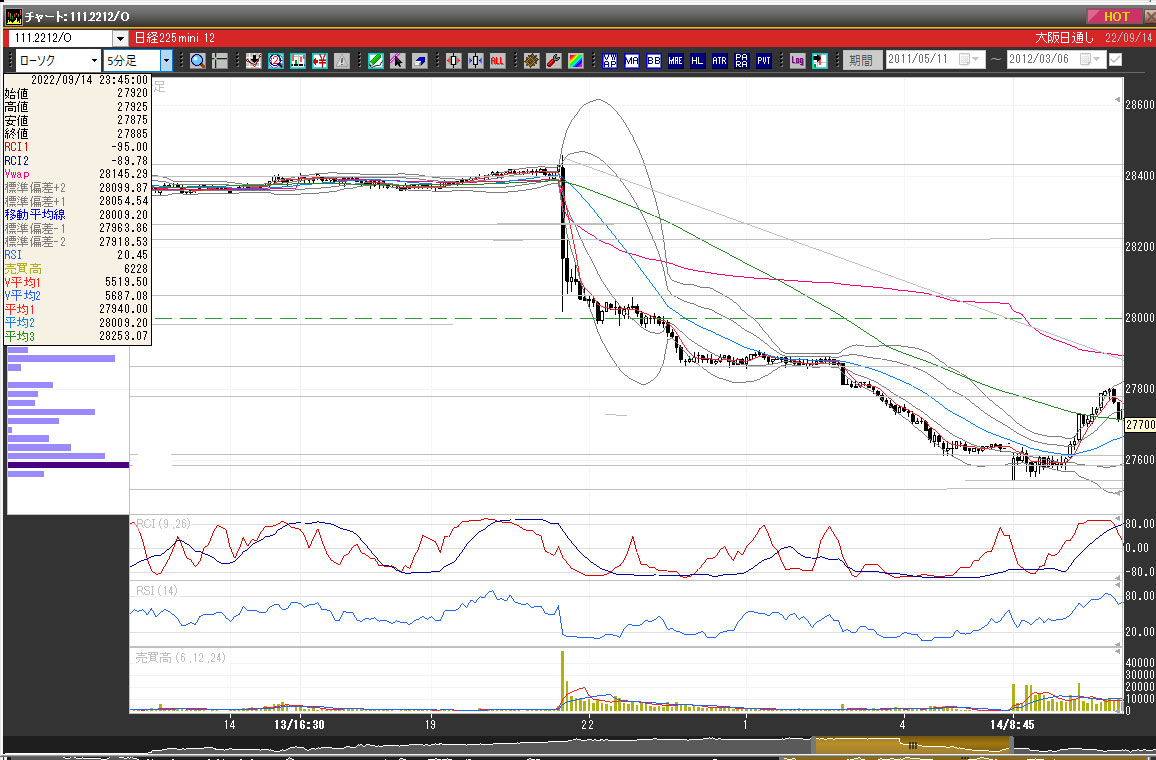Click the Vwap value 28145.29
Image resolution: width=1156 pixels, height=760 pixels.
123,174
